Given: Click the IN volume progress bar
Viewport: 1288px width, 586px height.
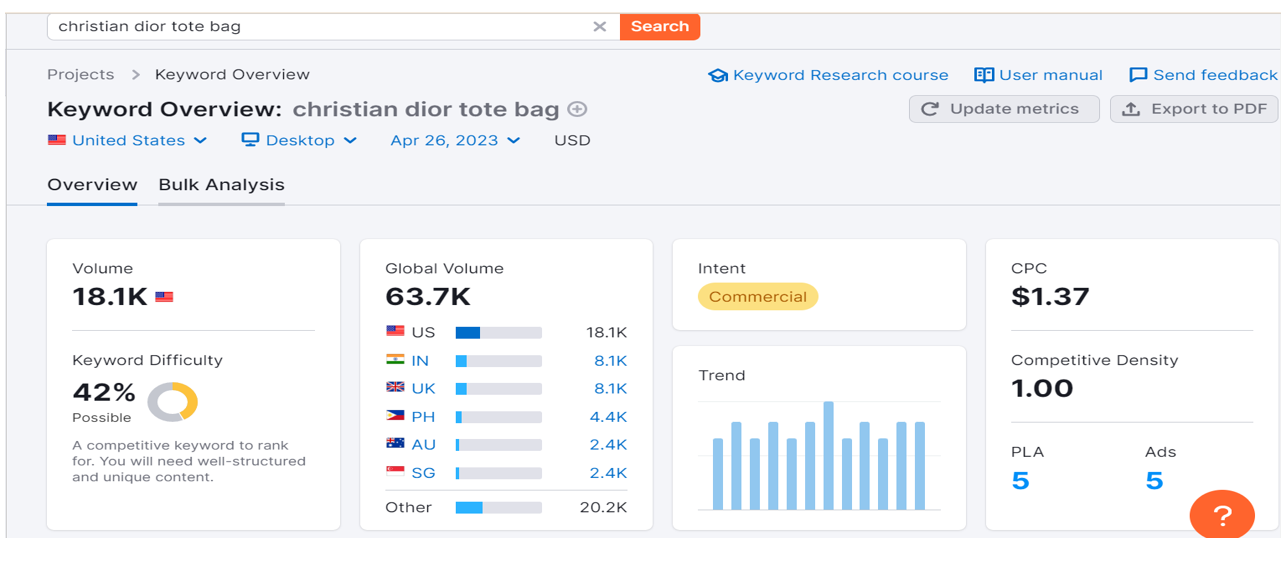Looking at the screenshot, I should tap(499, 361).
